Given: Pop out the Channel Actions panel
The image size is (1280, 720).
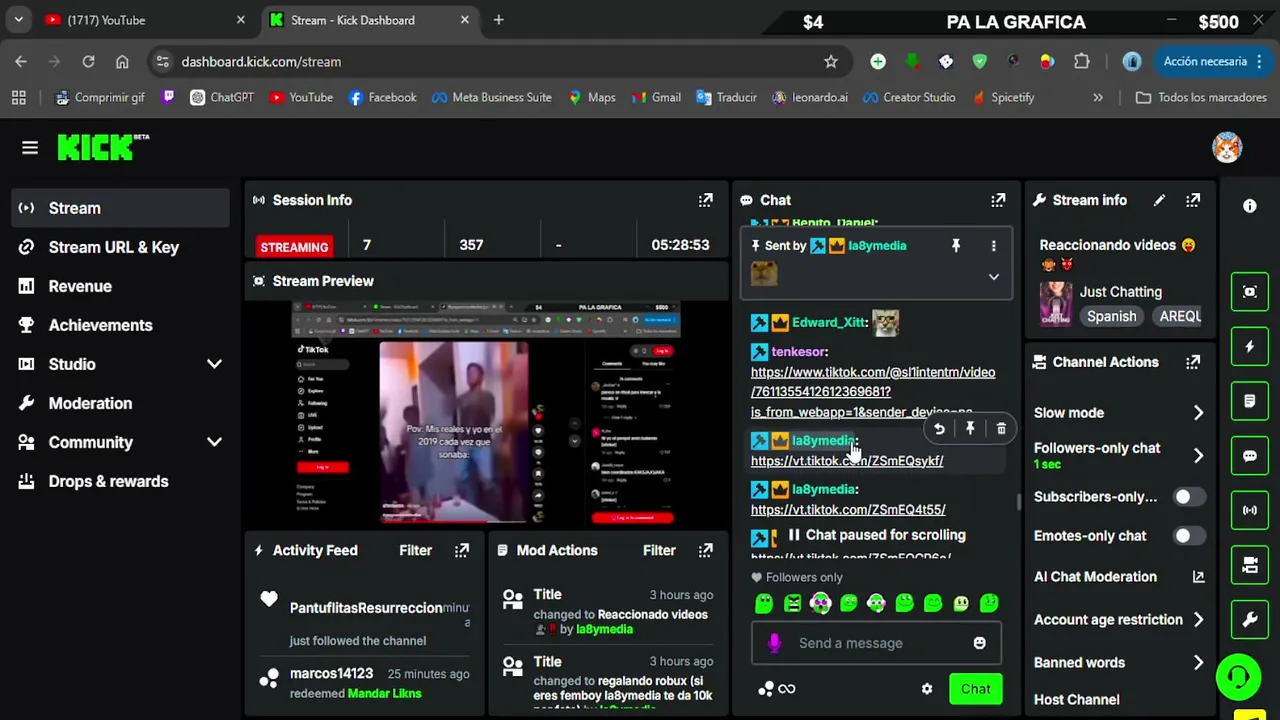Looking at the screenshot, I should (x=1193, y=362).
